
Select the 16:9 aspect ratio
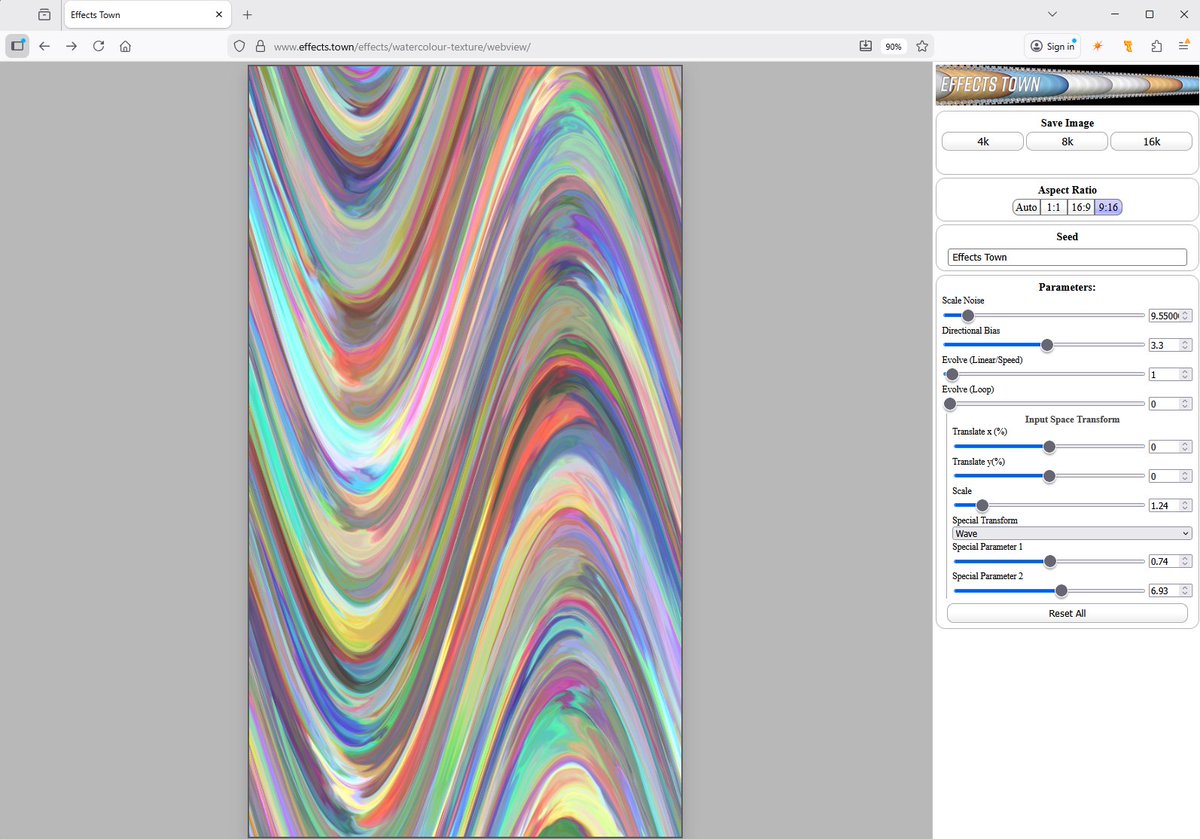[1080, 207]
